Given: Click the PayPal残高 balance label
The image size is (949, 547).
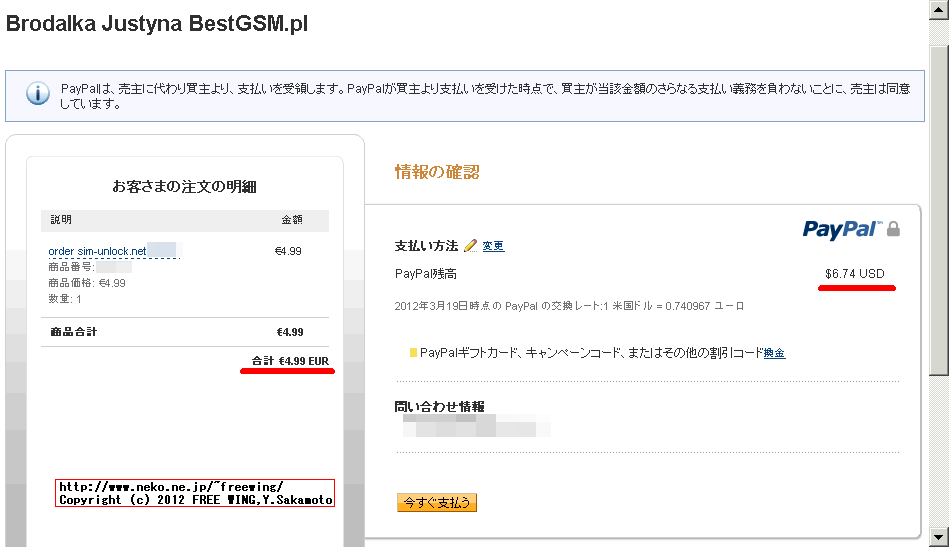Looking at the screenshot, I should tap(426, 274).
